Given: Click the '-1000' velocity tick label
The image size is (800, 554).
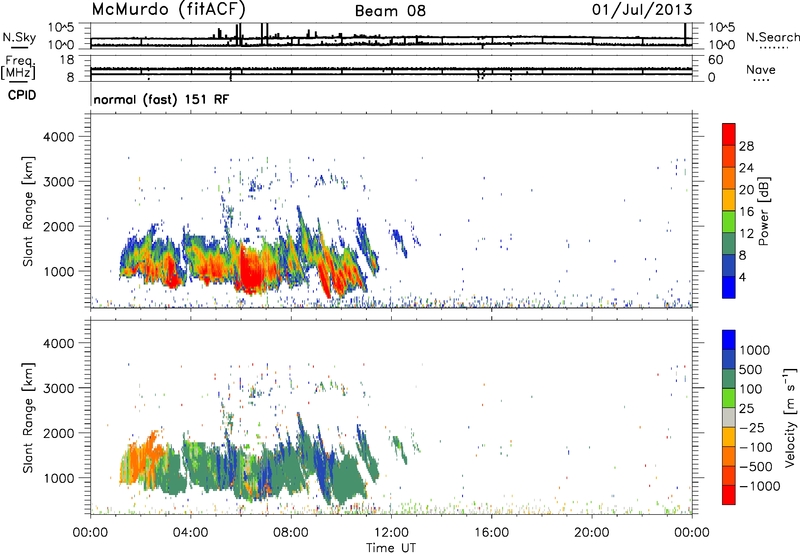Looking at the screenshot, I should 760,486.
